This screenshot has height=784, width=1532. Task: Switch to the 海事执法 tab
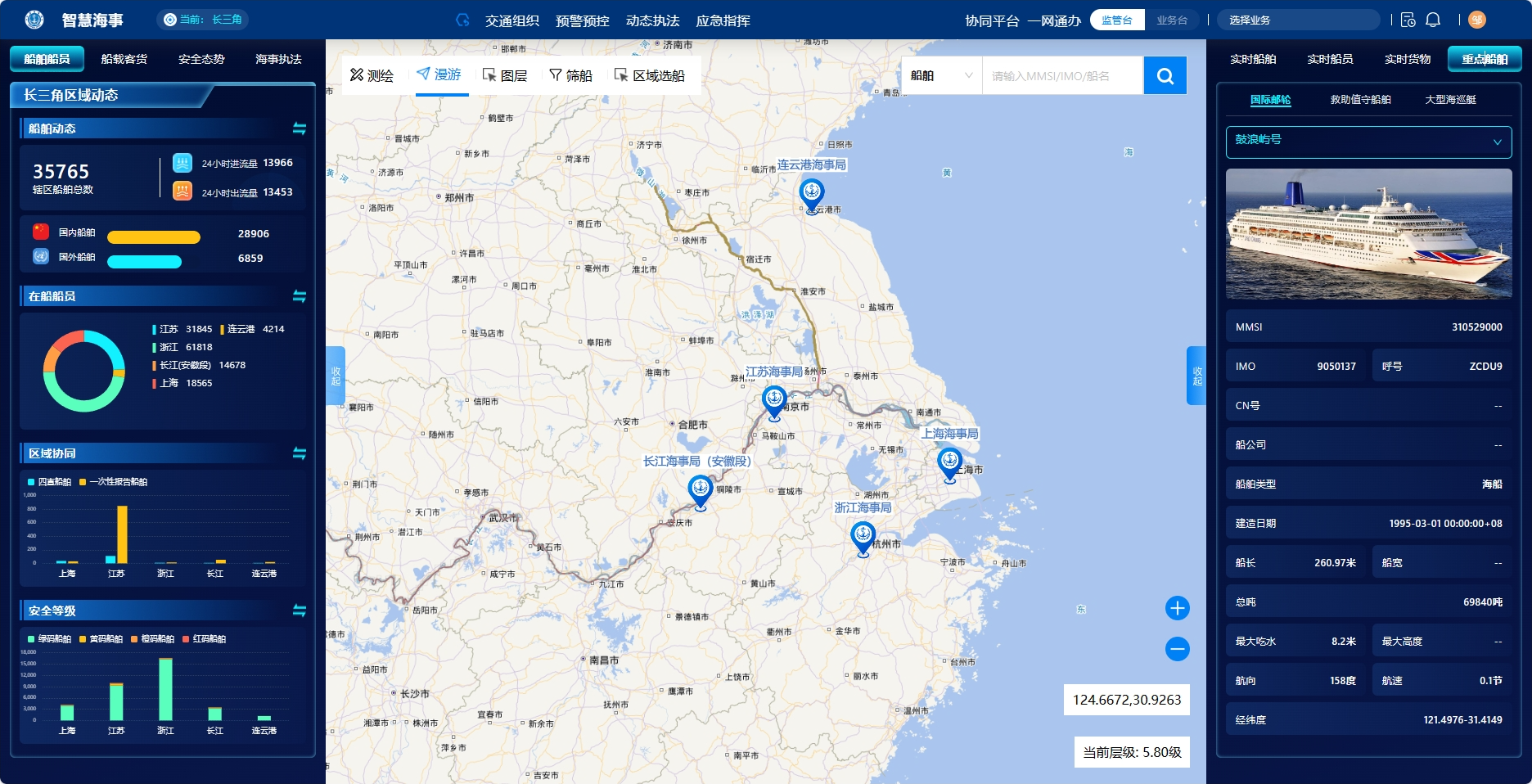coord(278,59)
